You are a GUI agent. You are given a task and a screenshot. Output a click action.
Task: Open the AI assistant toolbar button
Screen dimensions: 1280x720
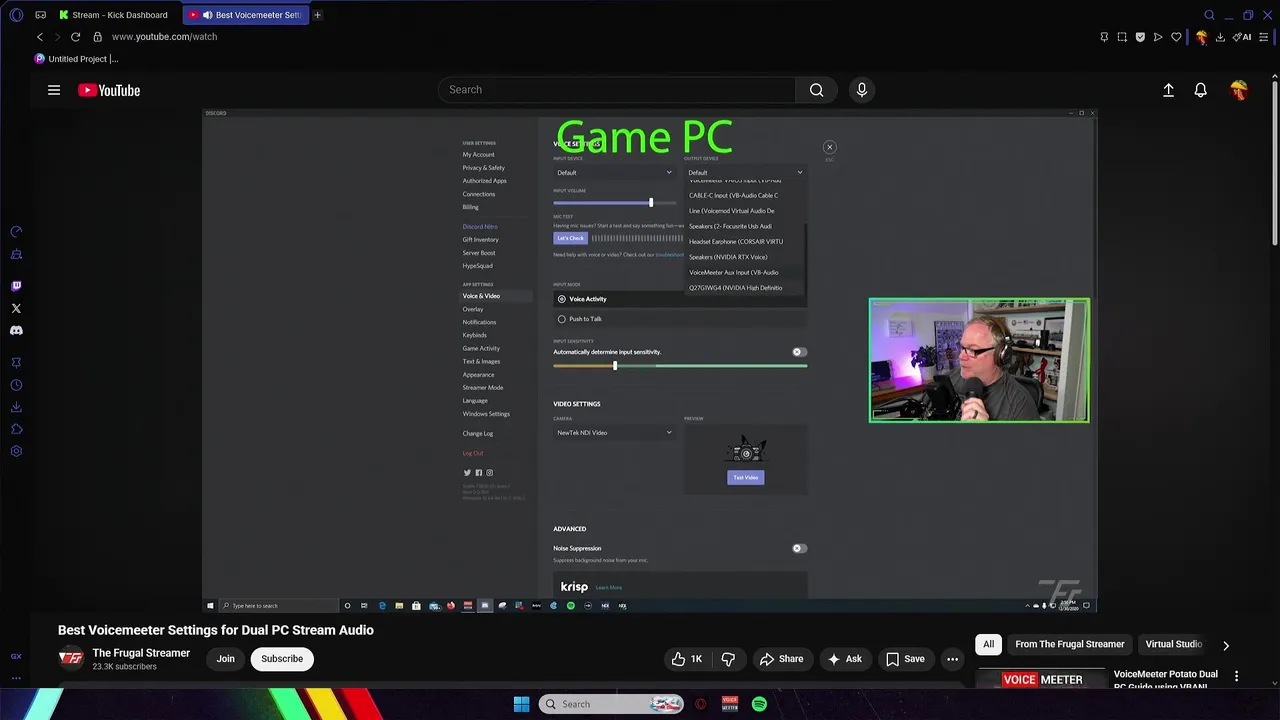tap(1241, 37)
